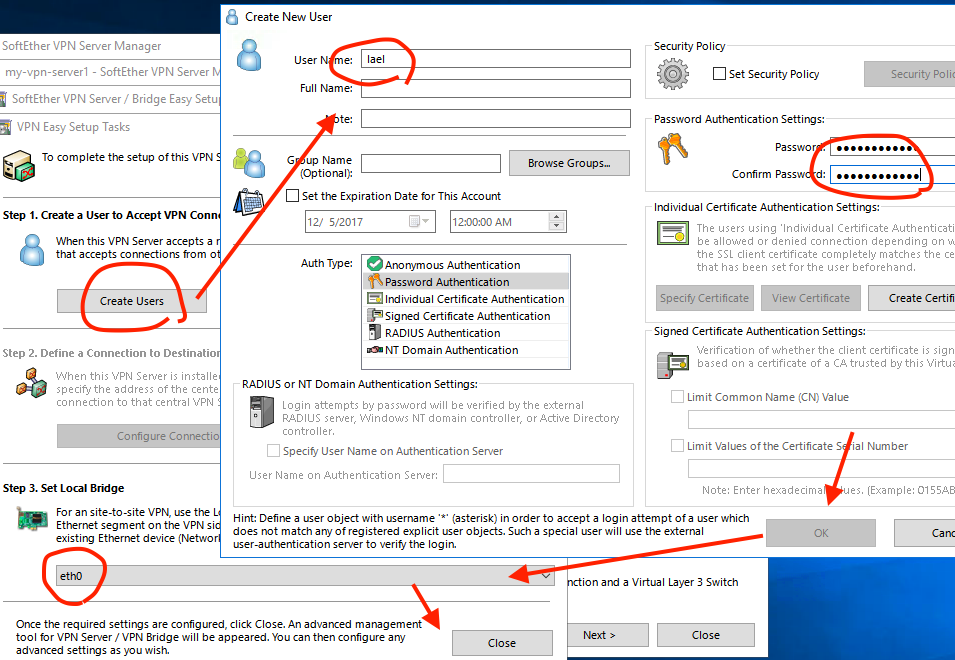
Task: Enable Set Security Policy checkbox
Action: [x=719, y=74]
